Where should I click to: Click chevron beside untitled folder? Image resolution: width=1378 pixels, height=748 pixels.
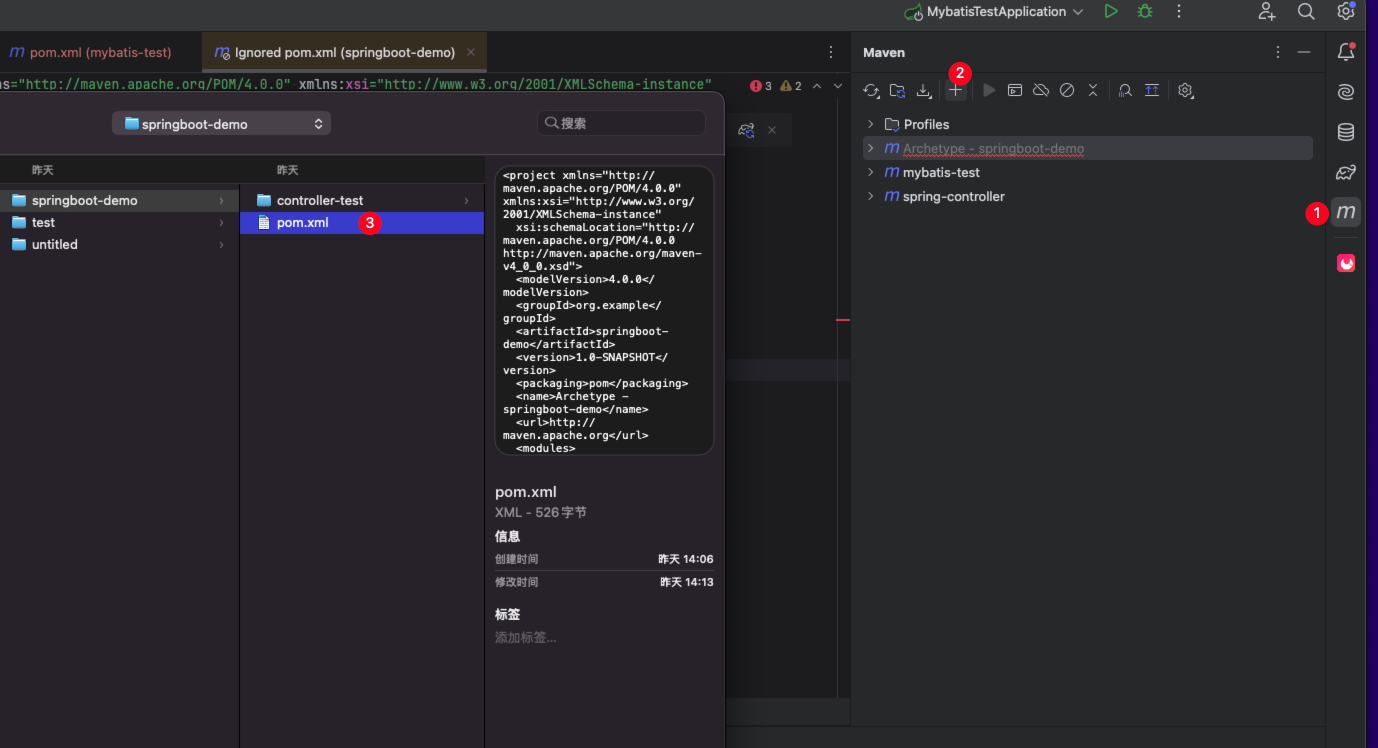(x=221, y=245)
